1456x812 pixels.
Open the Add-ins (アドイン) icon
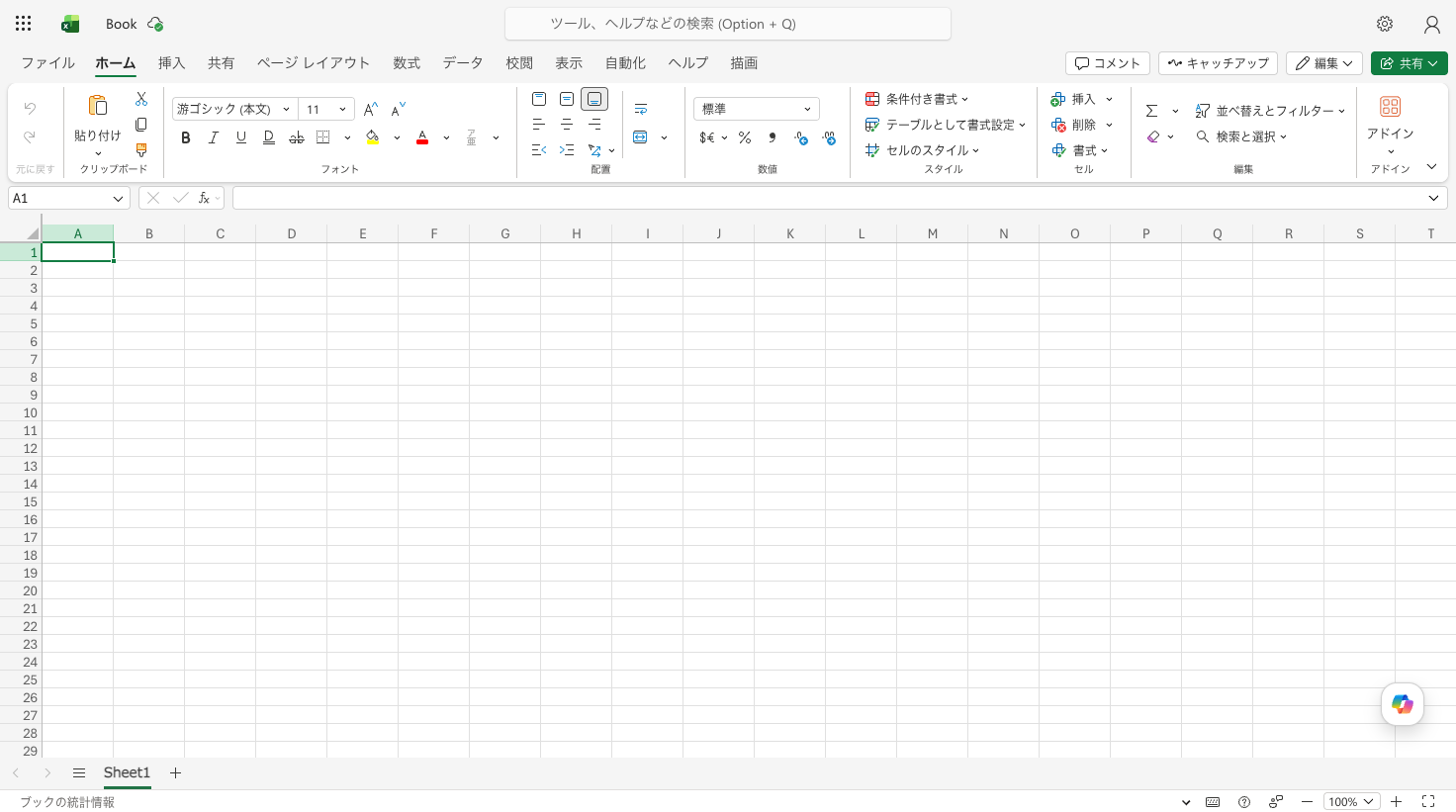[x=1391, y=106]
